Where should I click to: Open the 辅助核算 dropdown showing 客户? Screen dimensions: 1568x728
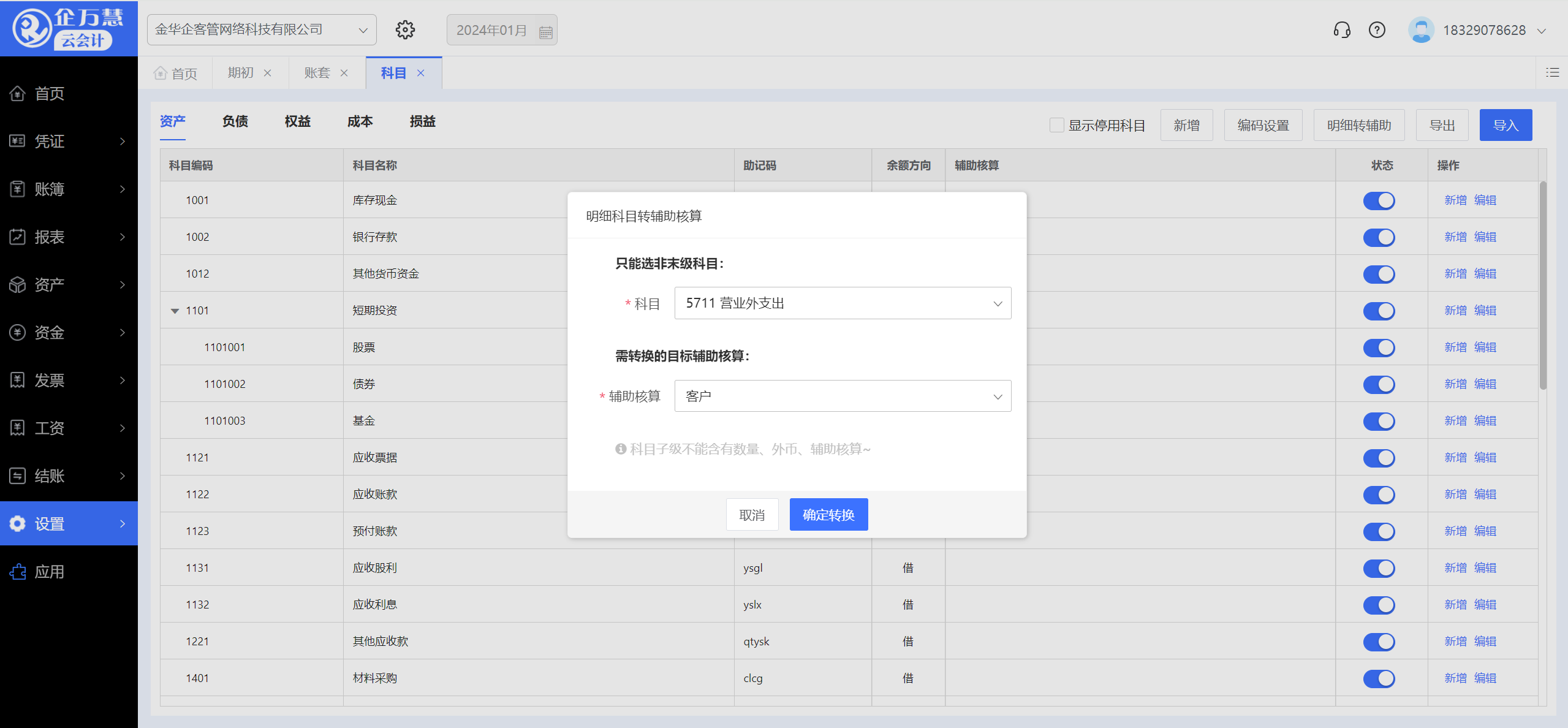843,396
